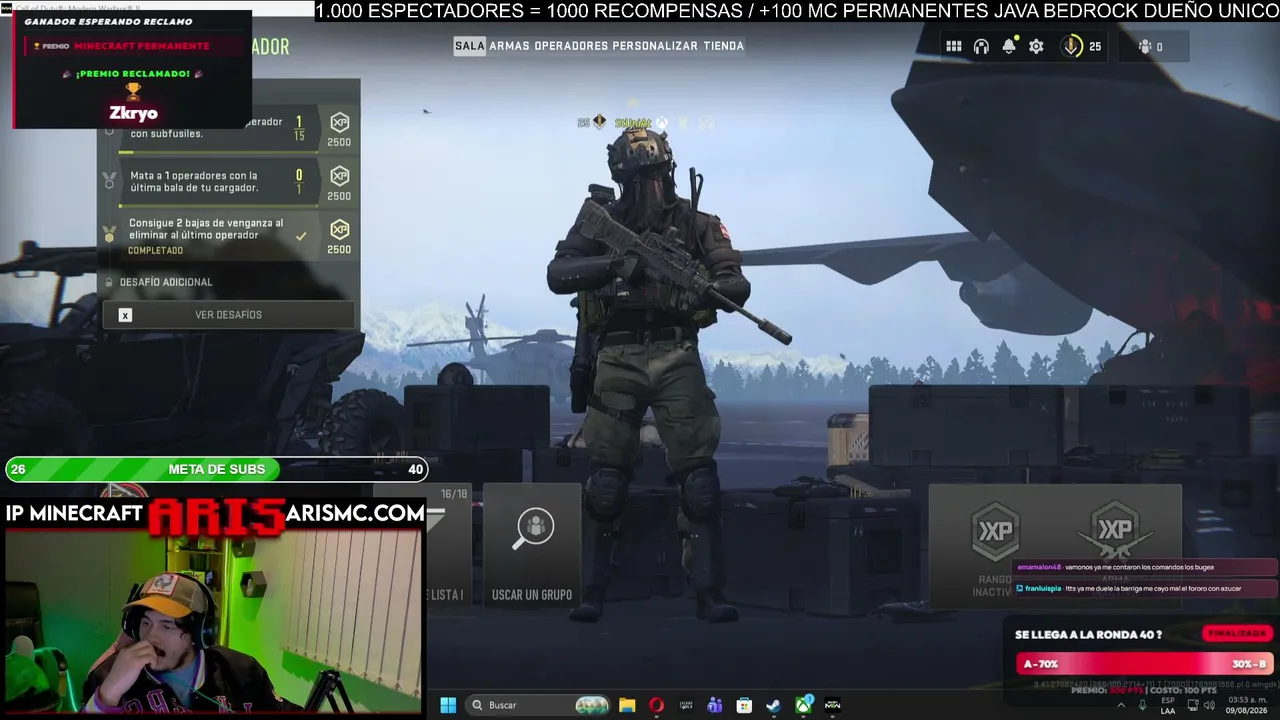Open Steam from the taskbar
Image resolution: width=1280 pixels, height=720 pixels.
point(773,705)
